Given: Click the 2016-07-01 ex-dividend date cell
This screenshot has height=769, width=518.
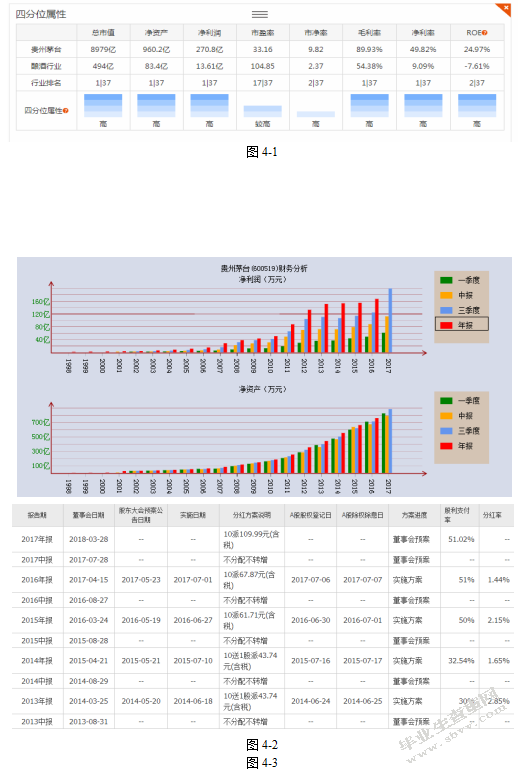Looking at the screenshot, I should [x=363, y=620].
